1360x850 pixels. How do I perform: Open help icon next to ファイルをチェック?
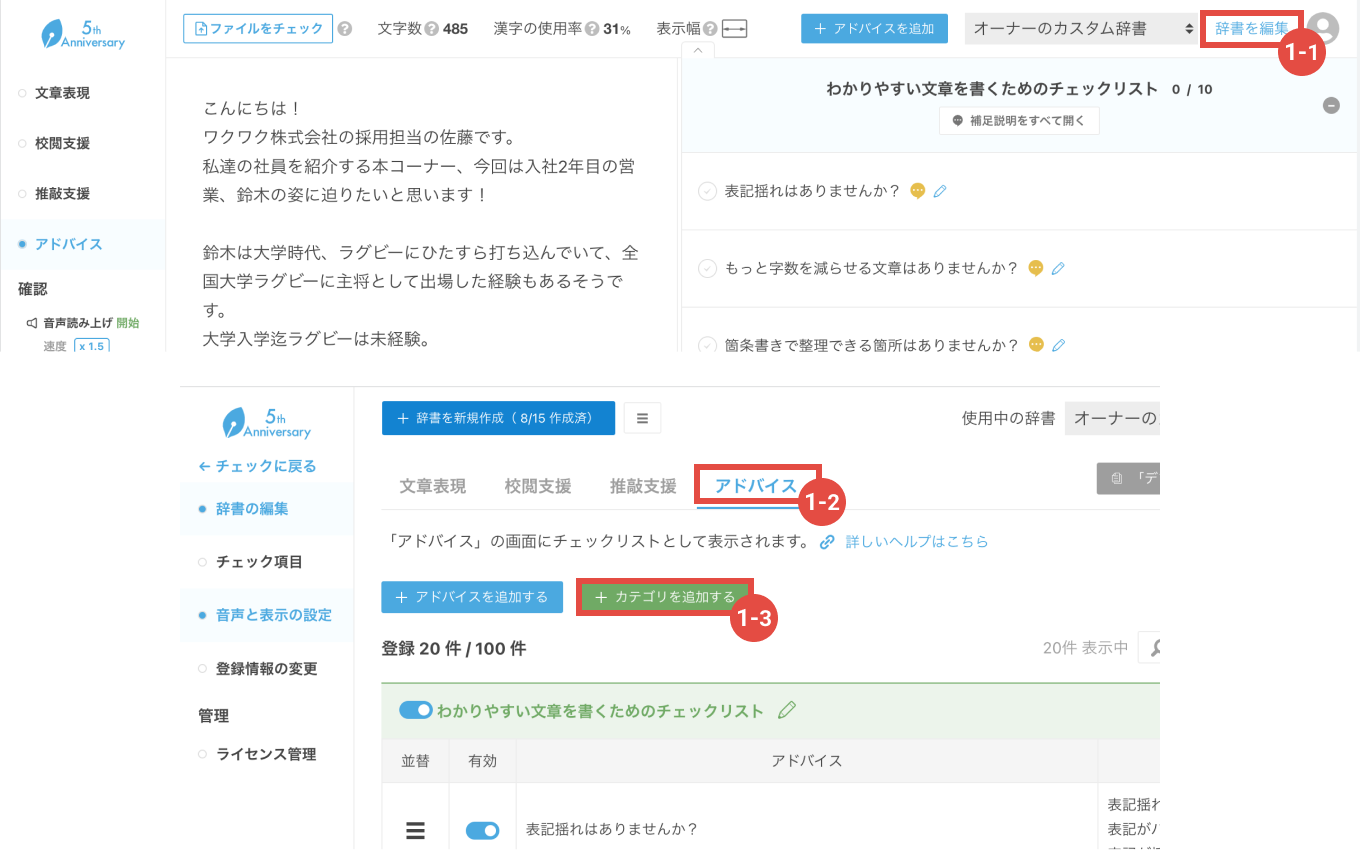[345, 29]
